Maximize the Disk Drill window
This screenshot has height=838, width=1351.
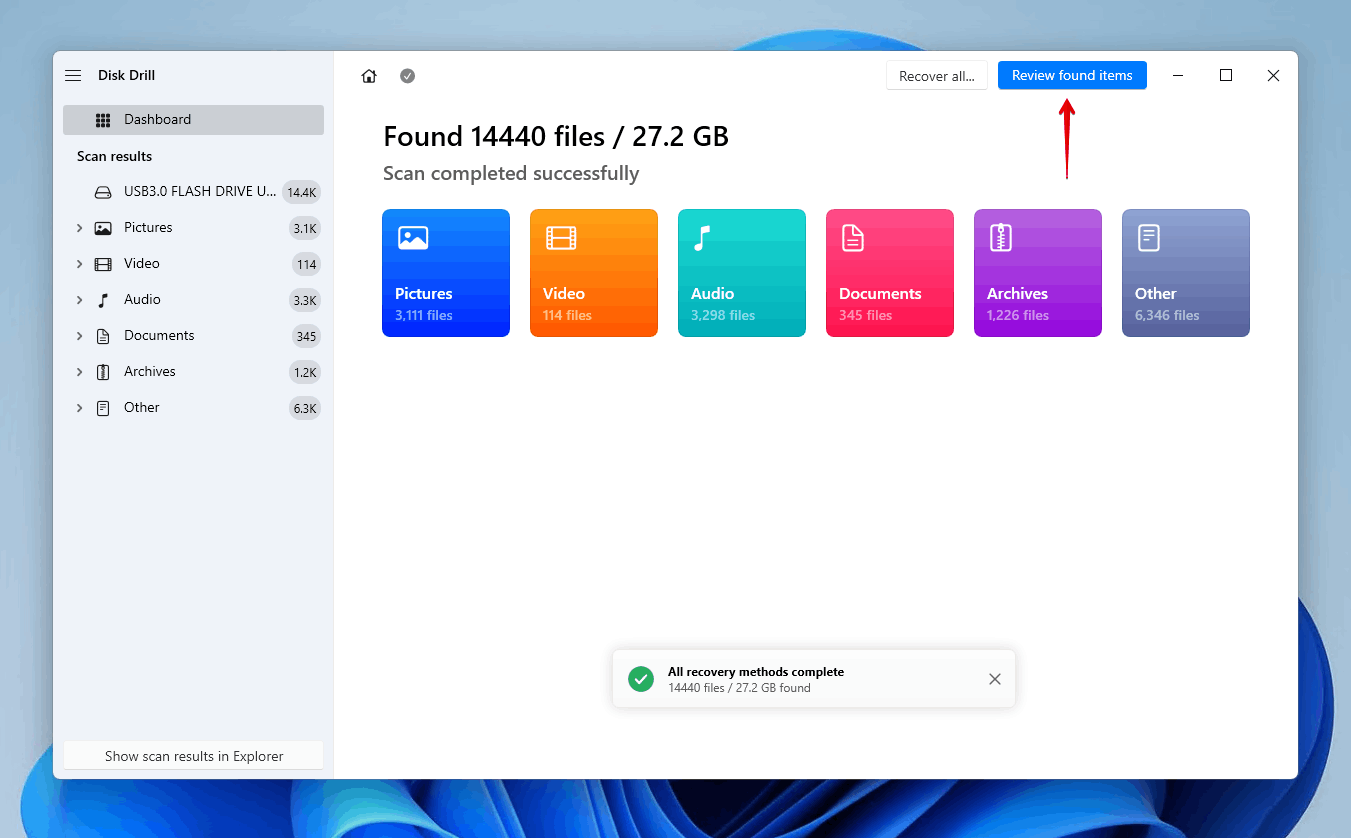pyautogui.click(x=1226, y=76)
